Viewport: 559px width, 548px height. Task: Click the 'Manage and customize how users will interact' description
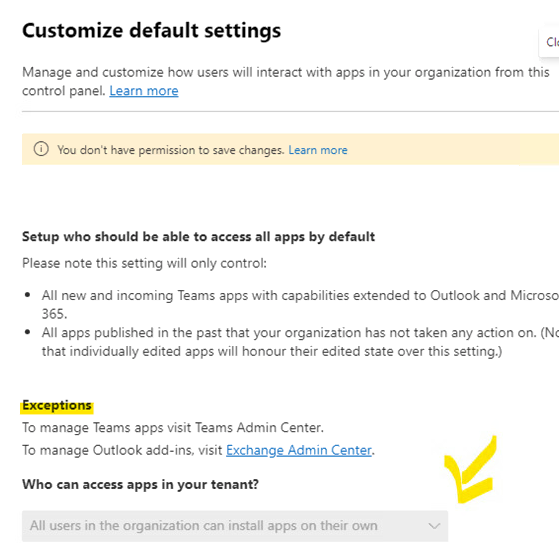click(x=286, y=81)
